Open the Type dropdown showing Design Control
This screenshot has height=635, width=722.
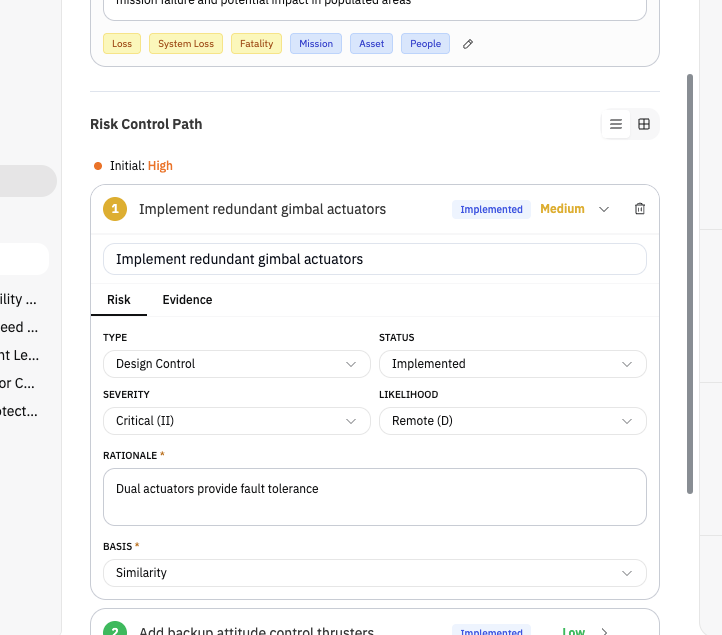(x=237, y=364)
